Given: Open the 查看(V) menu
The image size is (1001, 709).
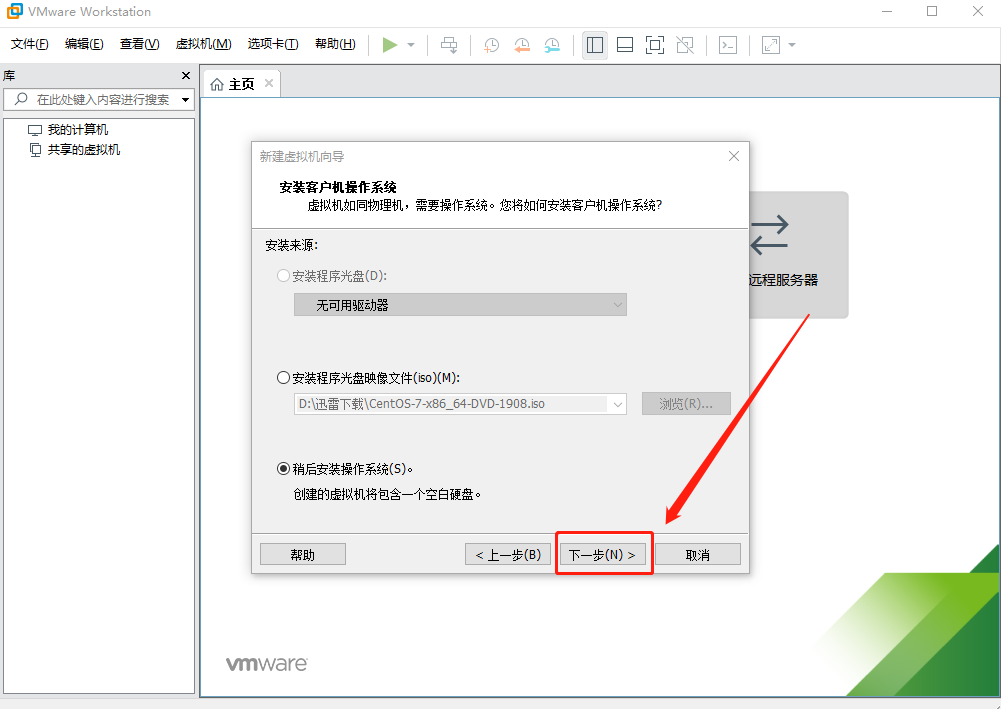Looking at the screenshot, I should pos(139,44).
